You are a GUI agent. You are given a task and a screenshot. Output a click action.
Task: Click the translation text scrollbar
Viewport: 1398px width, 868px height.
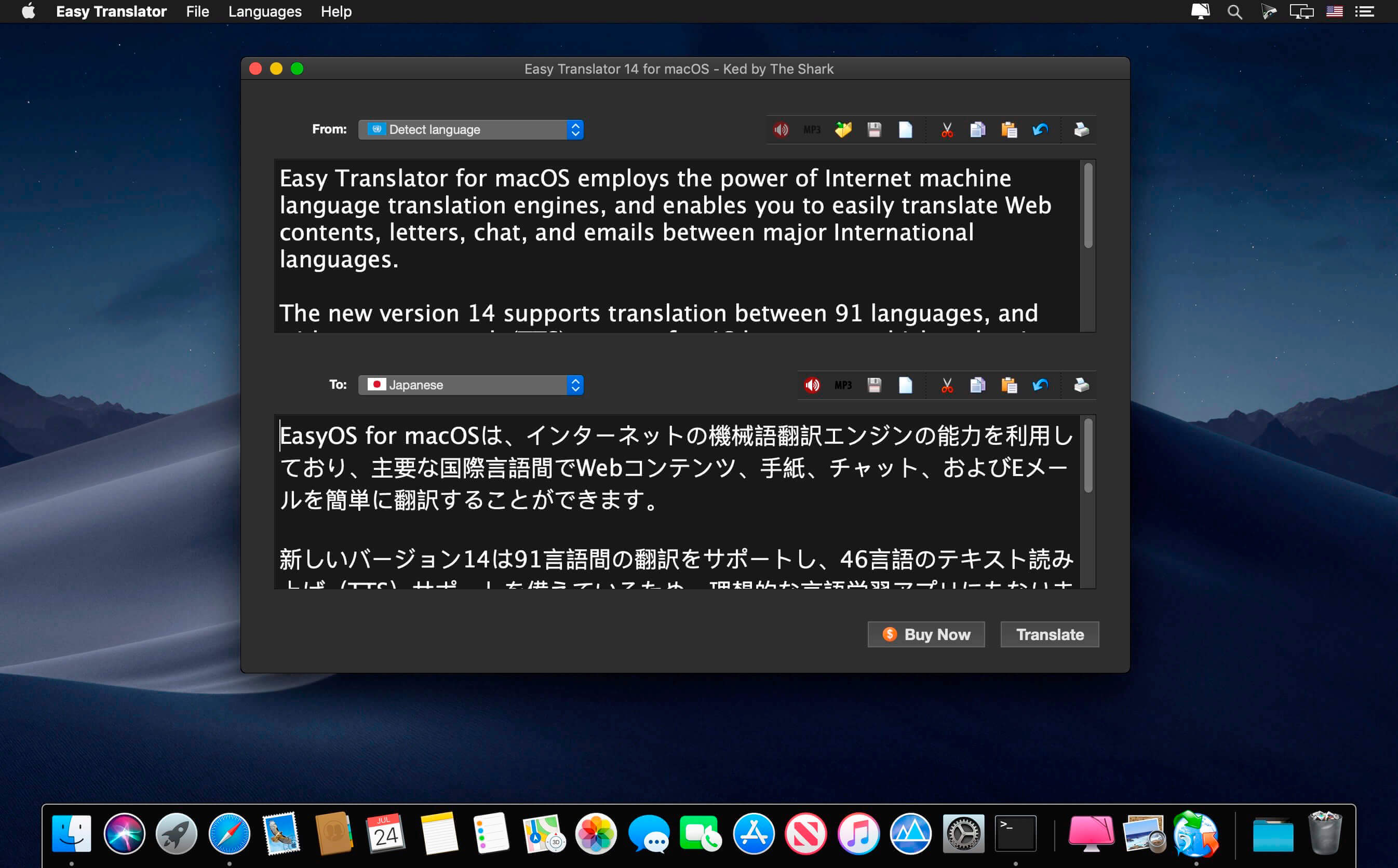(1088, 455)
